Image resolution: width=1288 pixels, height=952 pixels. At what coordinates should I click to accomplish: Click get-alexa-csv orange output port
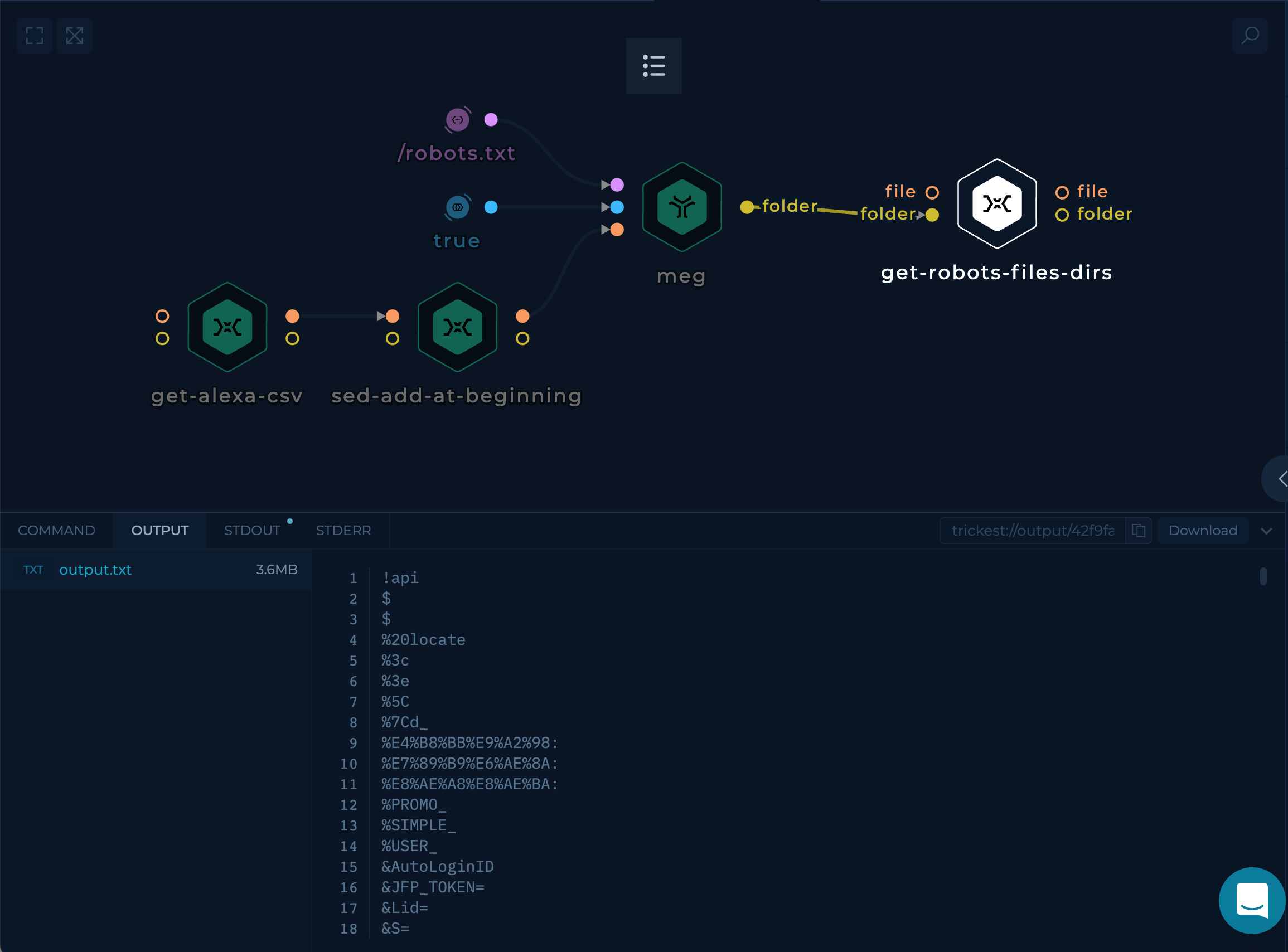click(292, 316)
